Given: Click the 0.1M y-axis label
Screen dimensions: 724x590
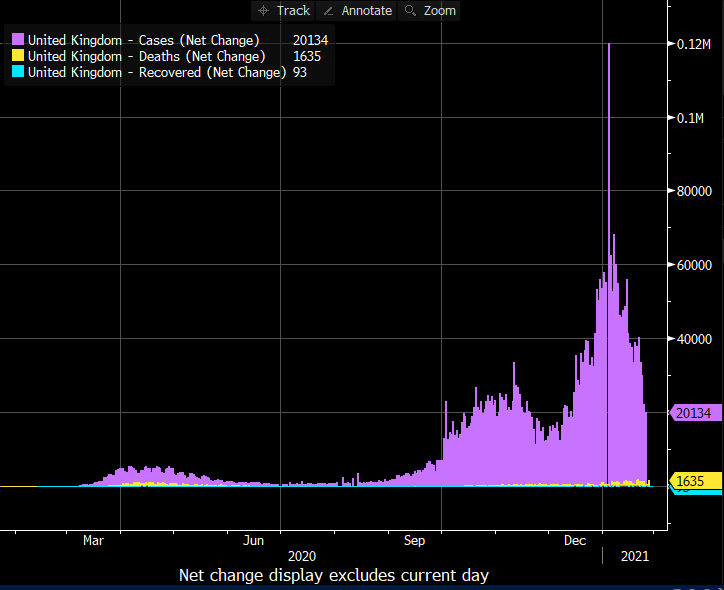Looking at the screenshot, I should click(690, 118).
